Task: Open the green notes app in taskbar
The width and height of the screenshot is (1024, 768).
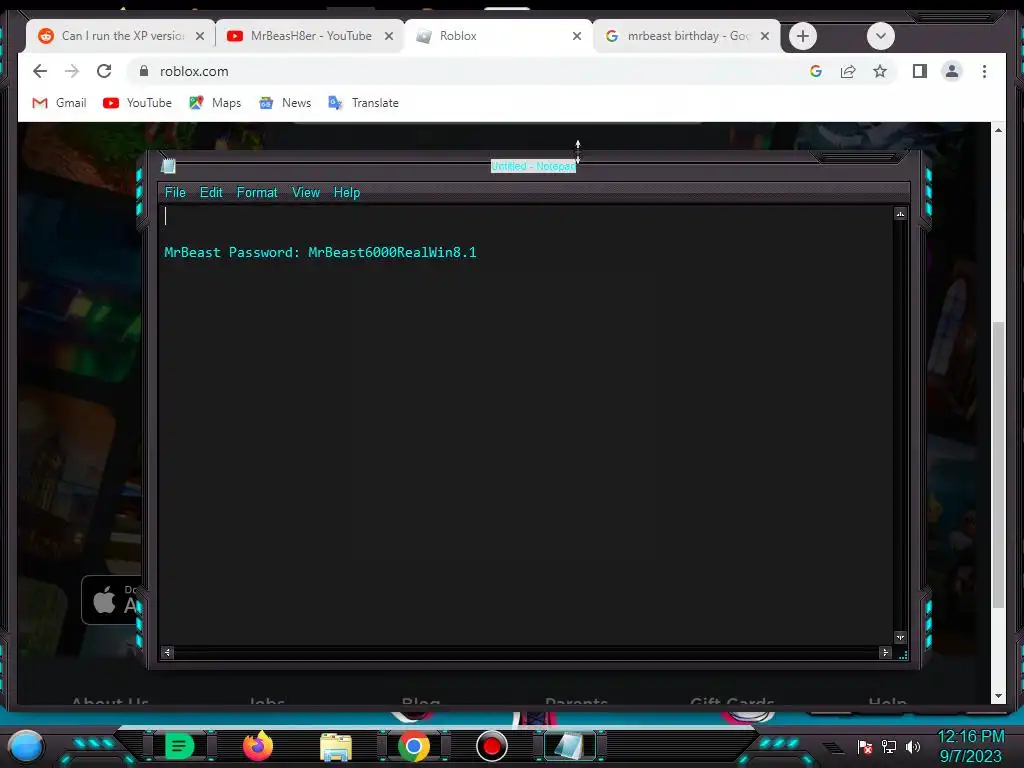Action: [179, 746]
